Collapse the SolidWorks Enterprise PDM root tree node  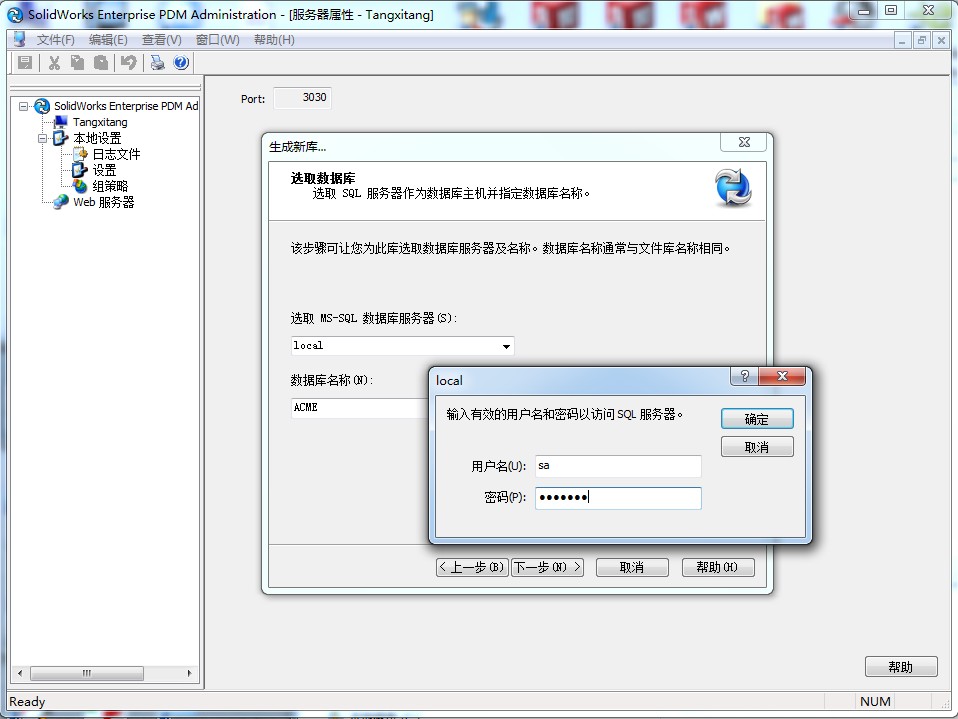tap(23, 106)
